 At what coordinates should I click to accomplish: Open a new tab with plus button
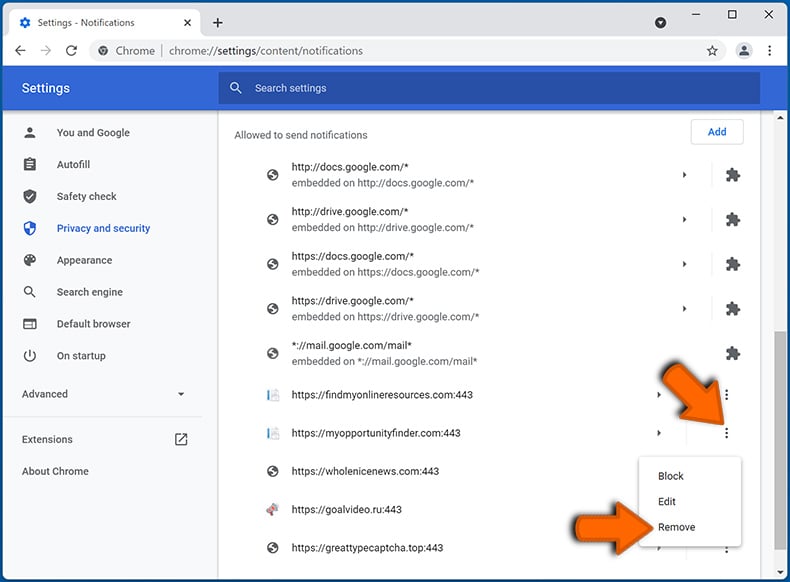click(218, 23)
